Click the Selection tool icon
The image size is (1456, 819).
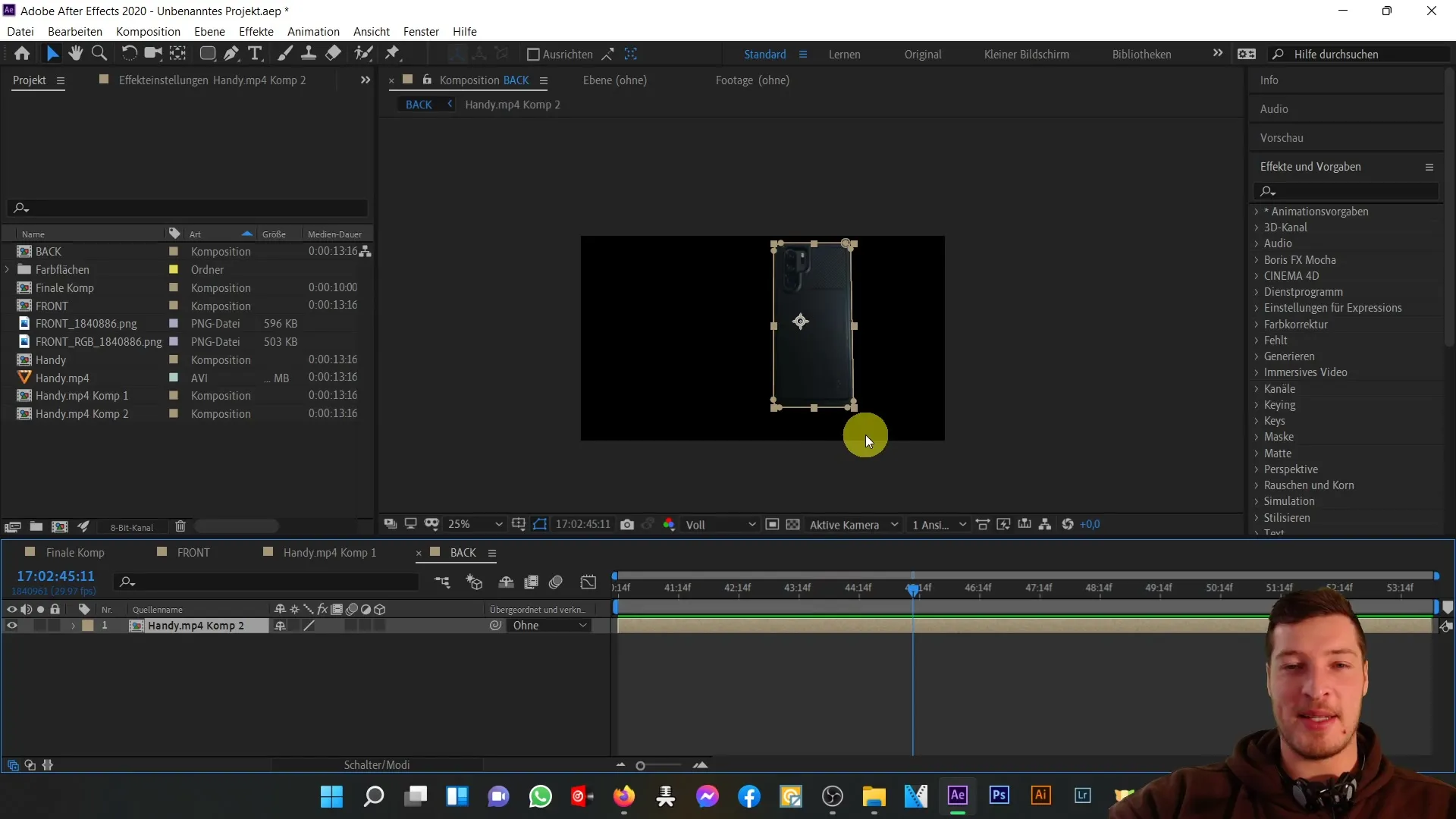tap(50, 54)
